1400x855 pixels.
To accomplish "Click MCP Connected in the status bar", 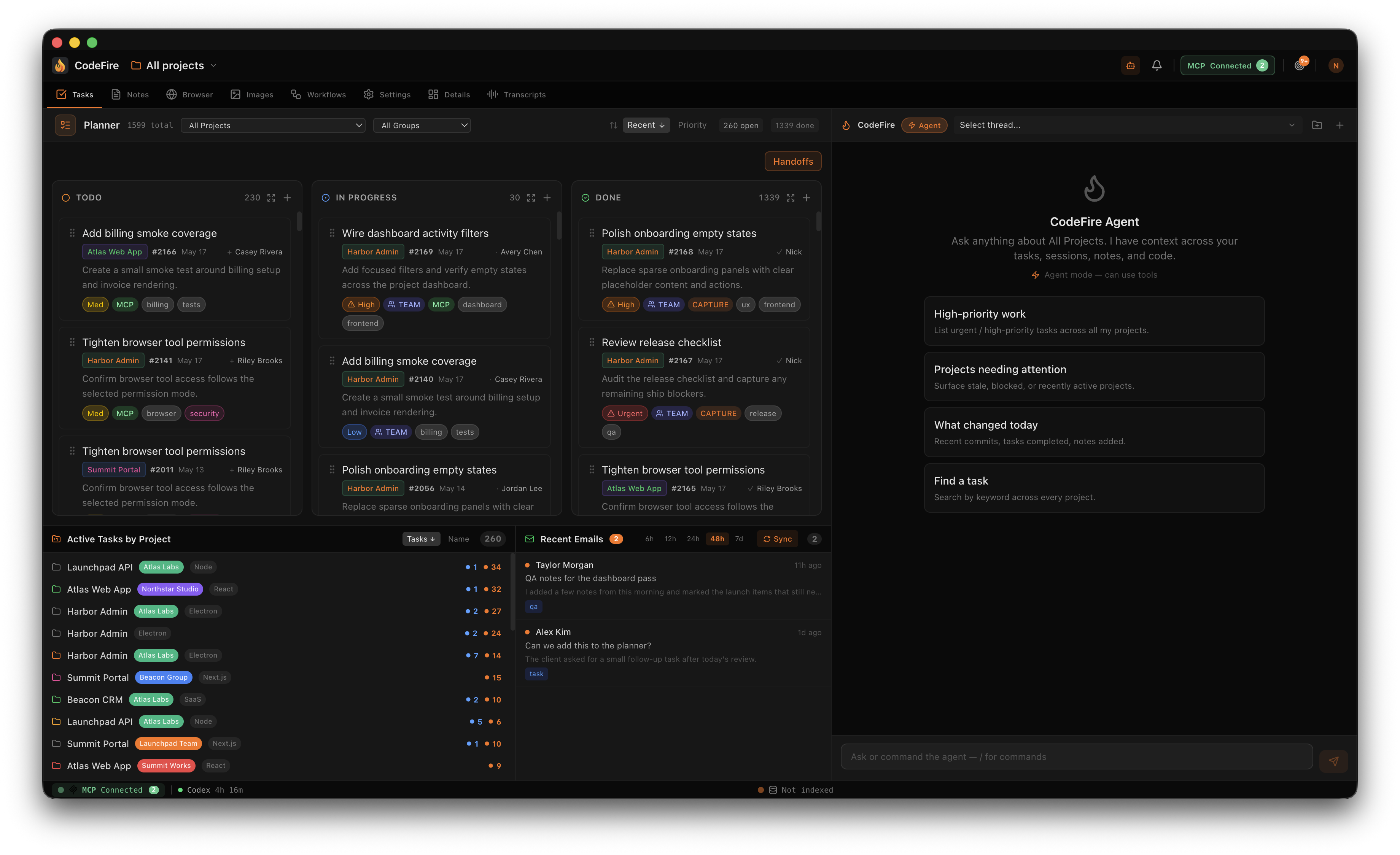I will point(108,790).
